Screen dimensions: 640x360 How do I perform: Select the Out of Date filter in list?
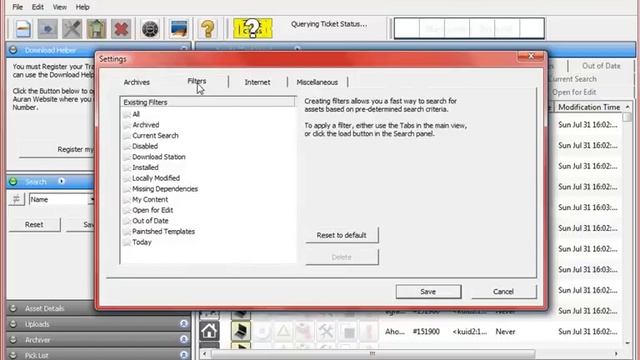[150, 220]
